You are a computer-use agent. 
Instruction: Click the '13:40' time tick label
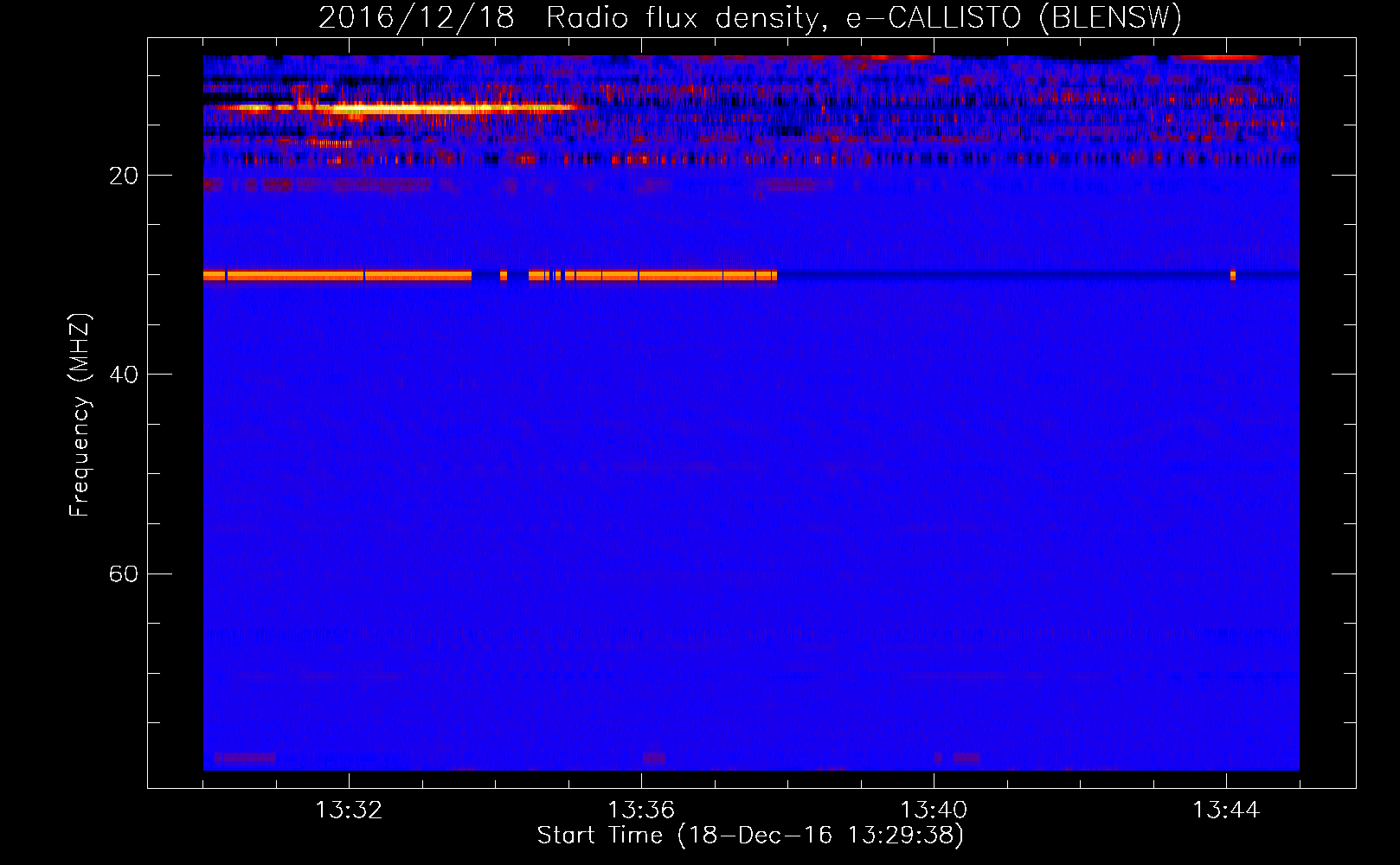934,811
